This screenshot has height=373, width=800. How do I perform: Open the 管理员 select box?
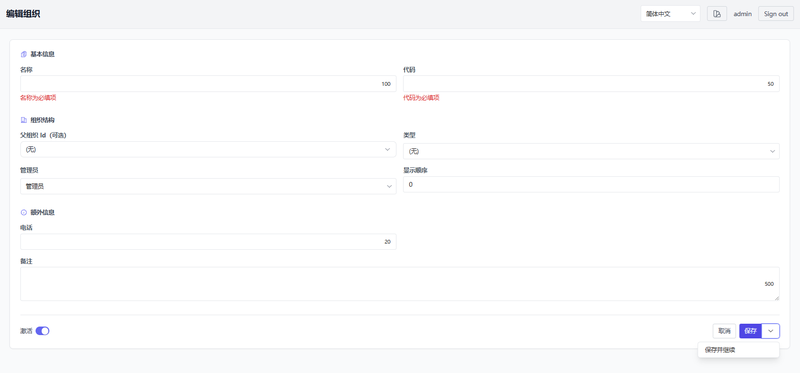[x=208, y=186]
